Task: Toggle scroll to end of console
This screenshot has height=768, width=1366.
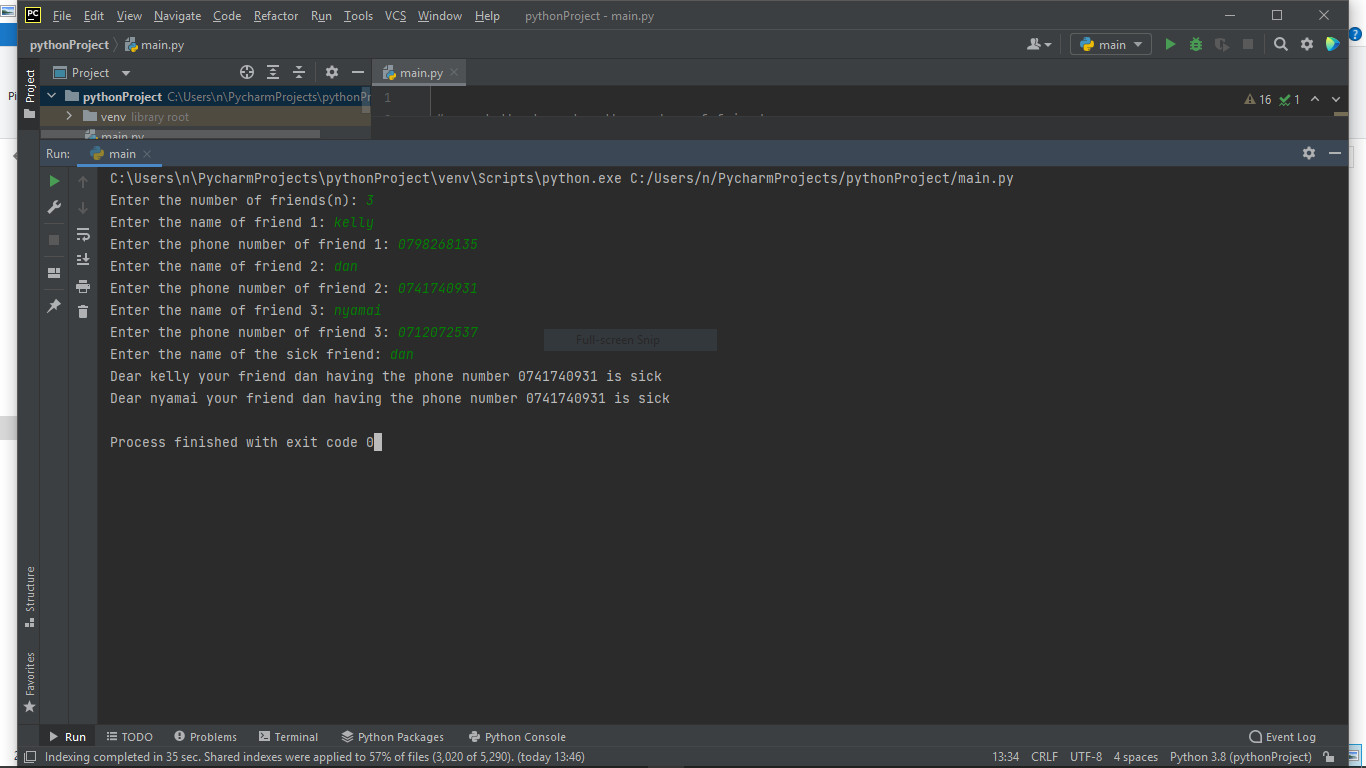Action: click(x=83, y=260)
